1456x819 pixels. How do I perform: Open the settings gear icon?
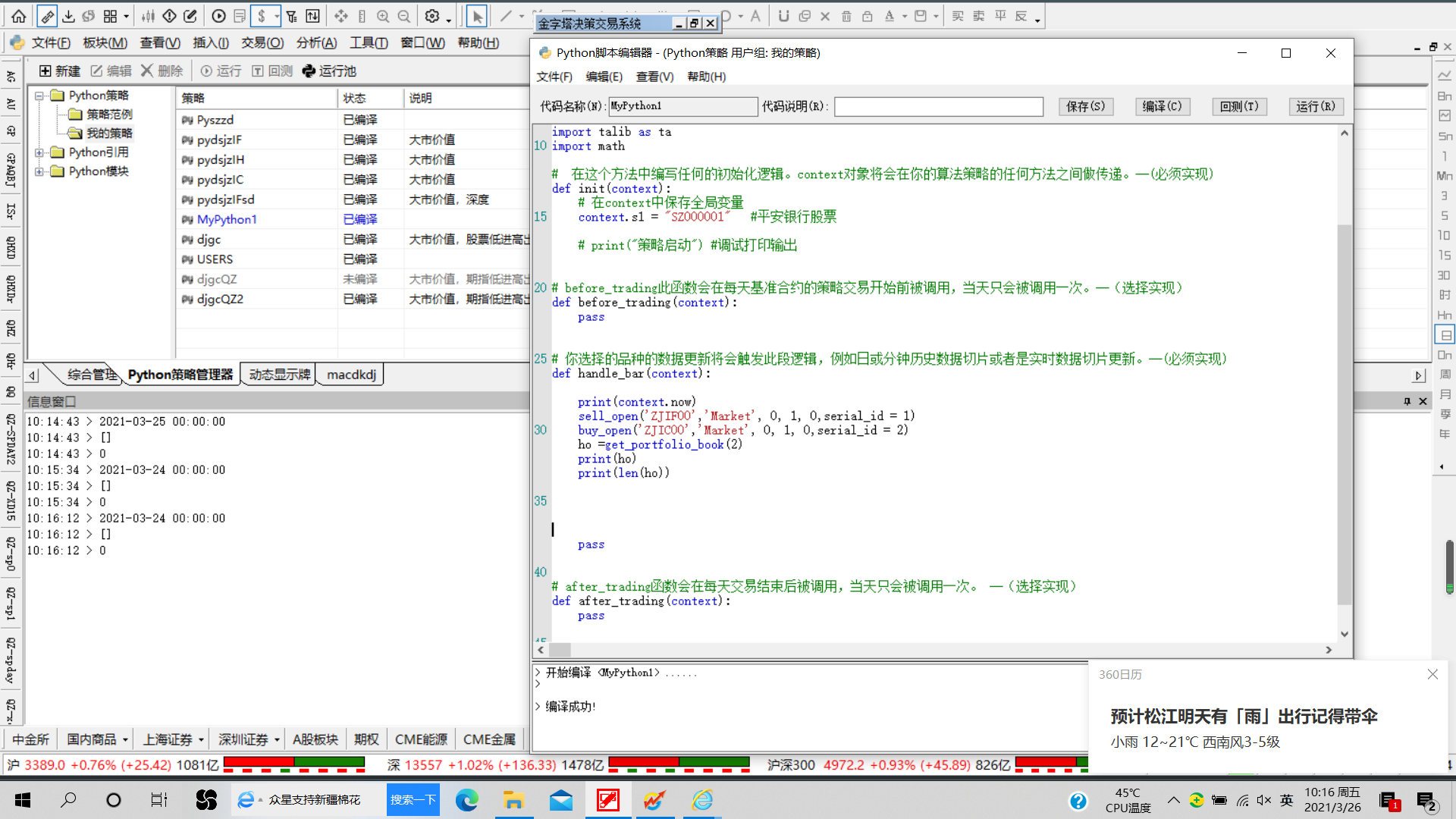[432, 16]
